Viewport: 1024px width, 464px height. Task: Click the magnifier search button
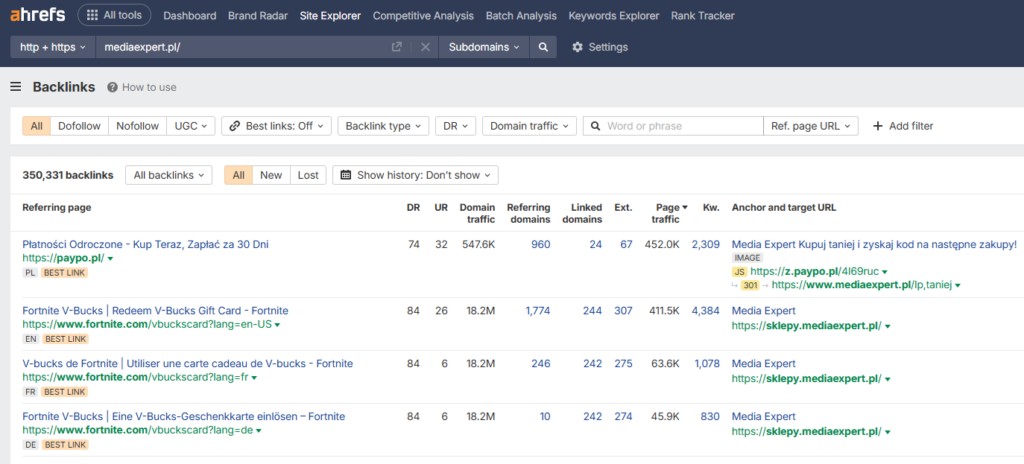pos(543,47)
